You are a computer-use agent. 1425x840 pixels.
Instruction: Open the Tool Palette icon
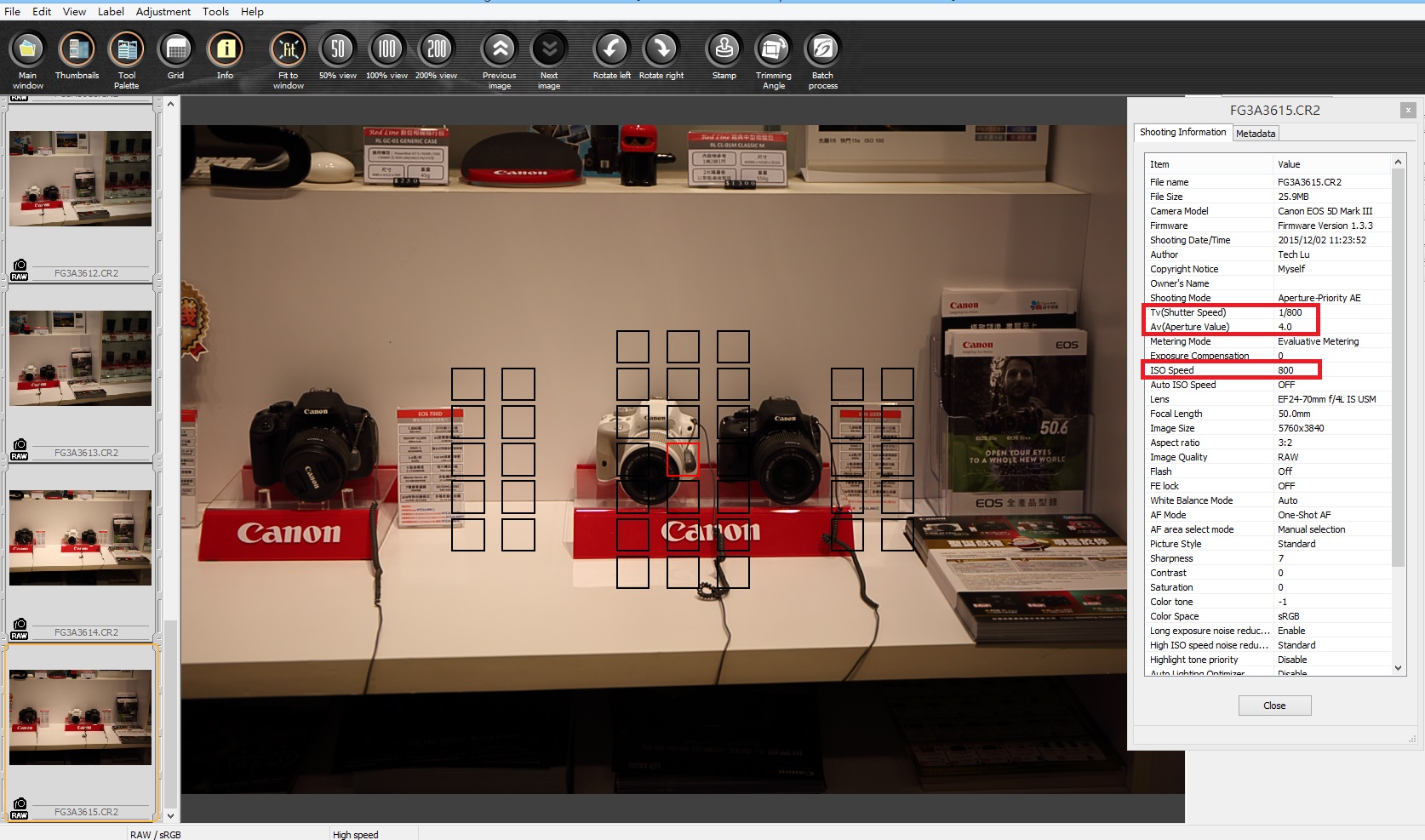pos(126,49)
